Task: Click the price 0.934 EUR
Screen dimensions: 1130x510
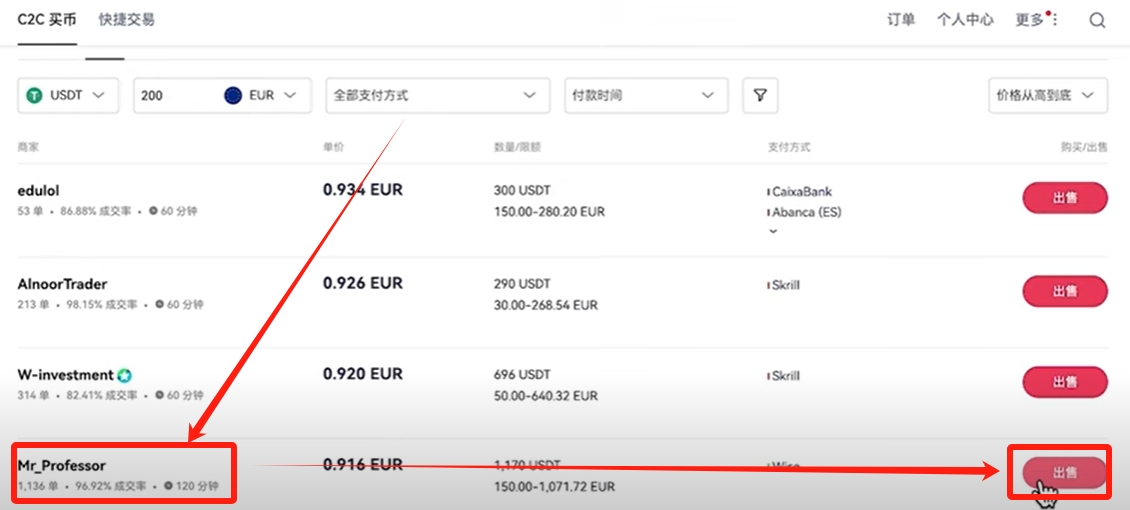Action: click(x=362, y=190)
